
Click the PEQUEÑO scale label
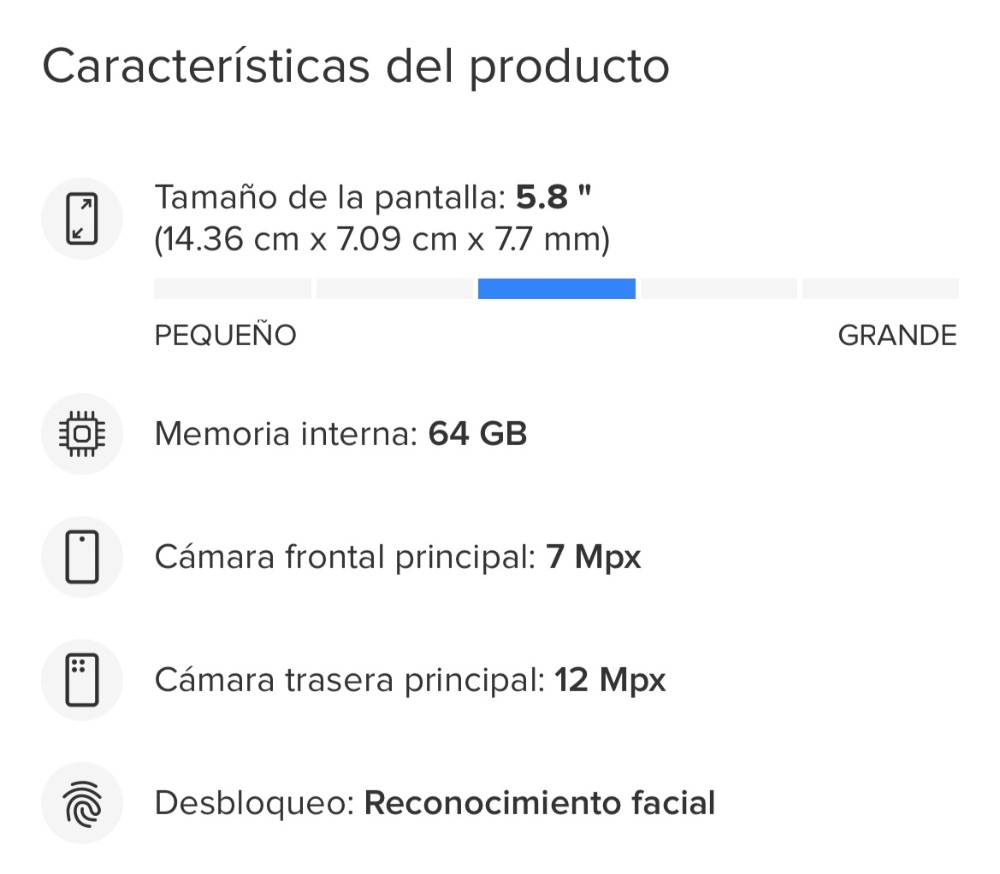(x=225, y=336)
